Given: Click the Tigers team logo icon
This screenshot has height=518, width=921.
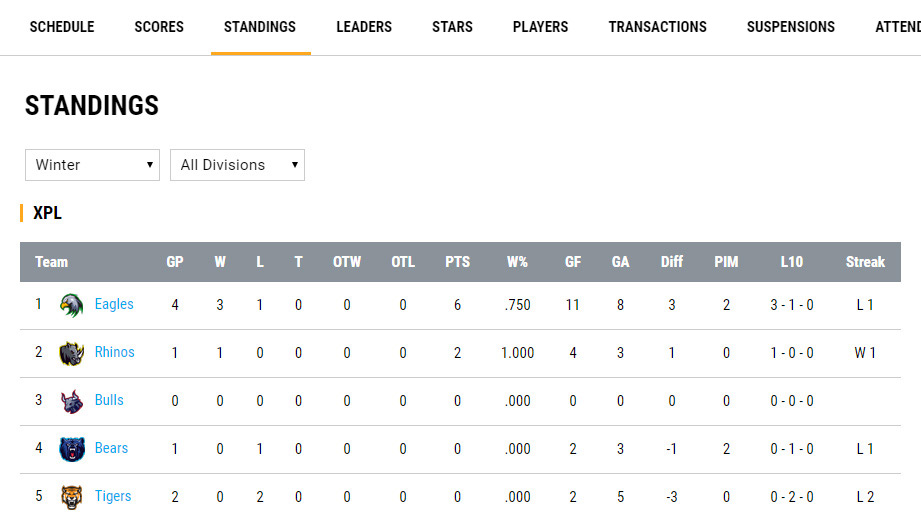Looking at the screenshot, I should tap(71, 497).
